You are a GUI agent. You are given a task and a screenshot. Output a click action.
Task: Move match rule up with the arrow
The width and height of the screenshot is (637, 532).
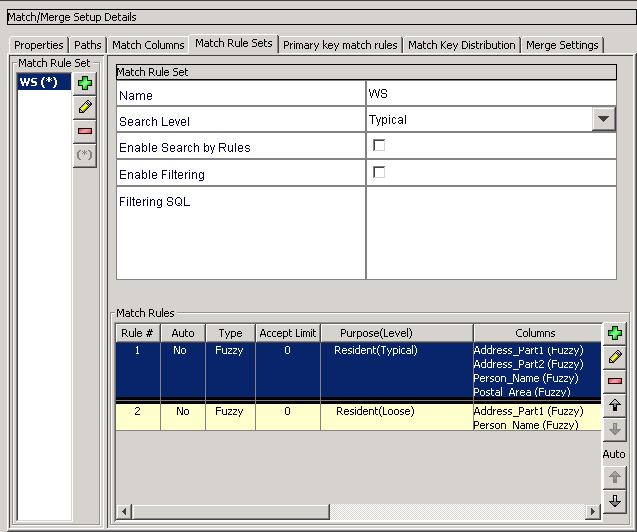click(x=615, y=405)
